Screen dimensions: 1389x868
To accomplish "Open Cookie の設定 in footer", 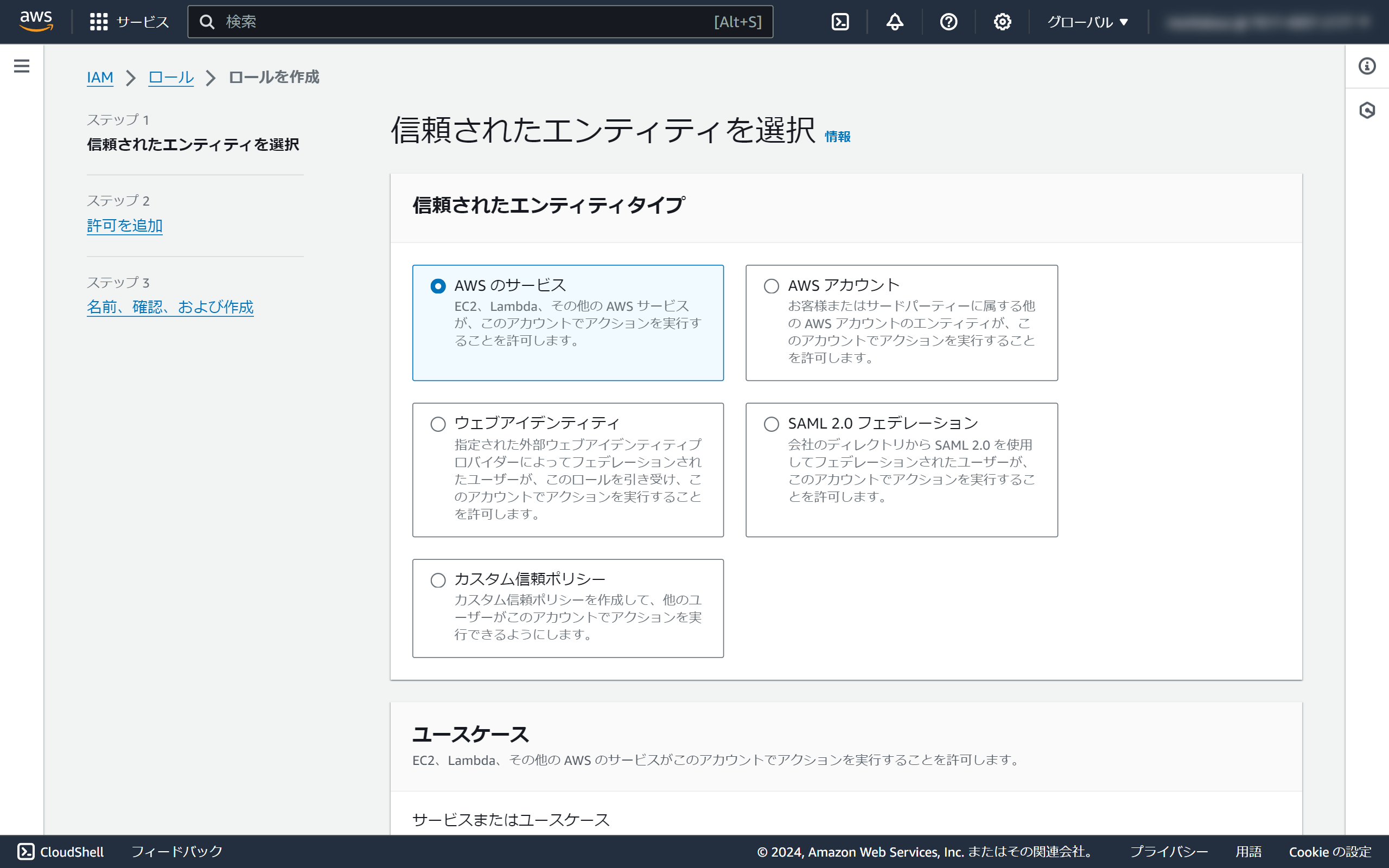I will [1329, 851].
